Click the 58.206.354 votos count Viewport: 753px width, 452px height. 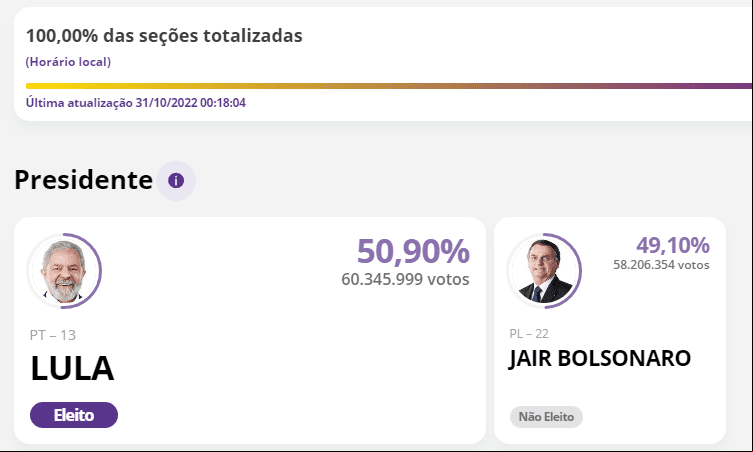click(x=661, y=265)
